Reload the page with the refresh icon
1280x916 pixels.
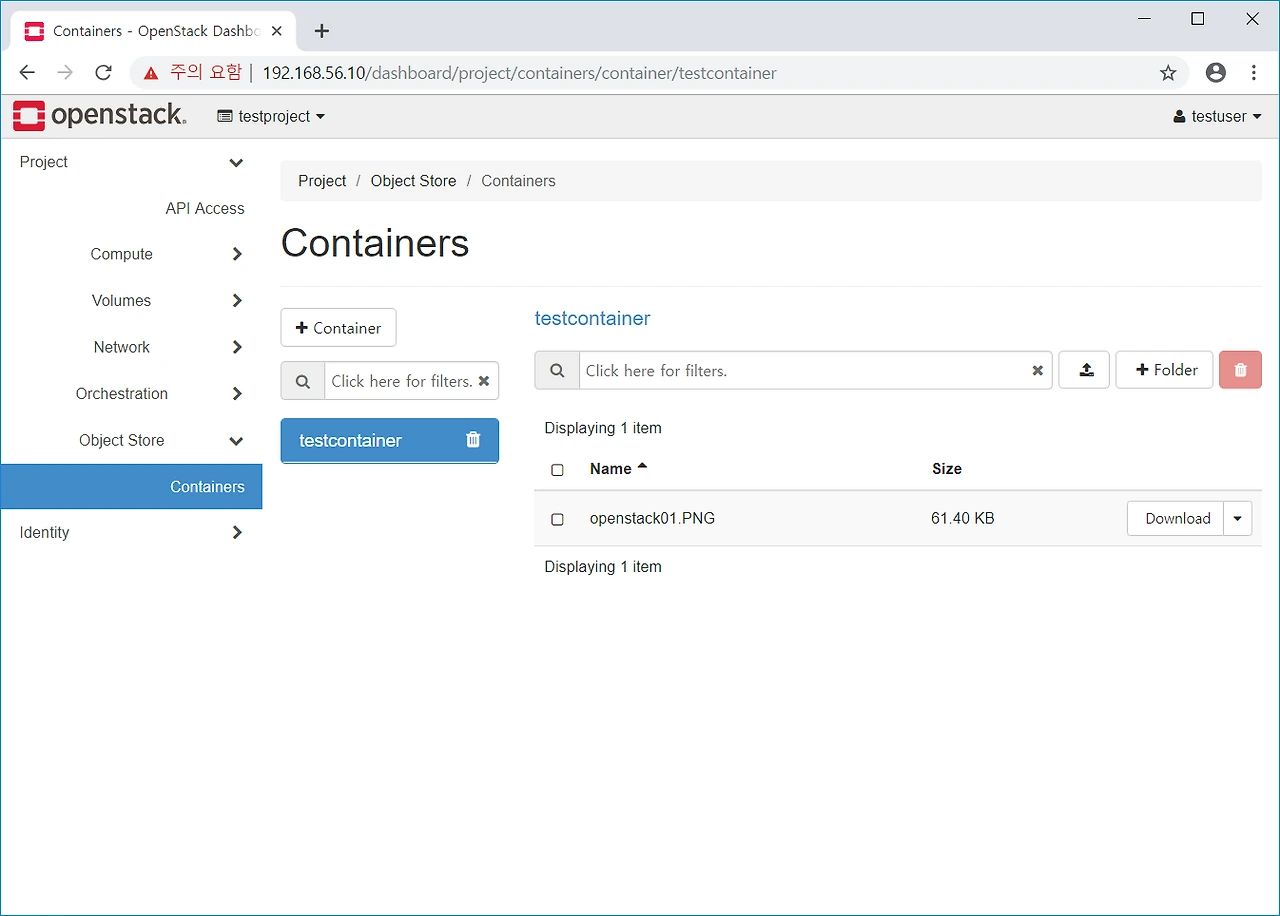103,72
